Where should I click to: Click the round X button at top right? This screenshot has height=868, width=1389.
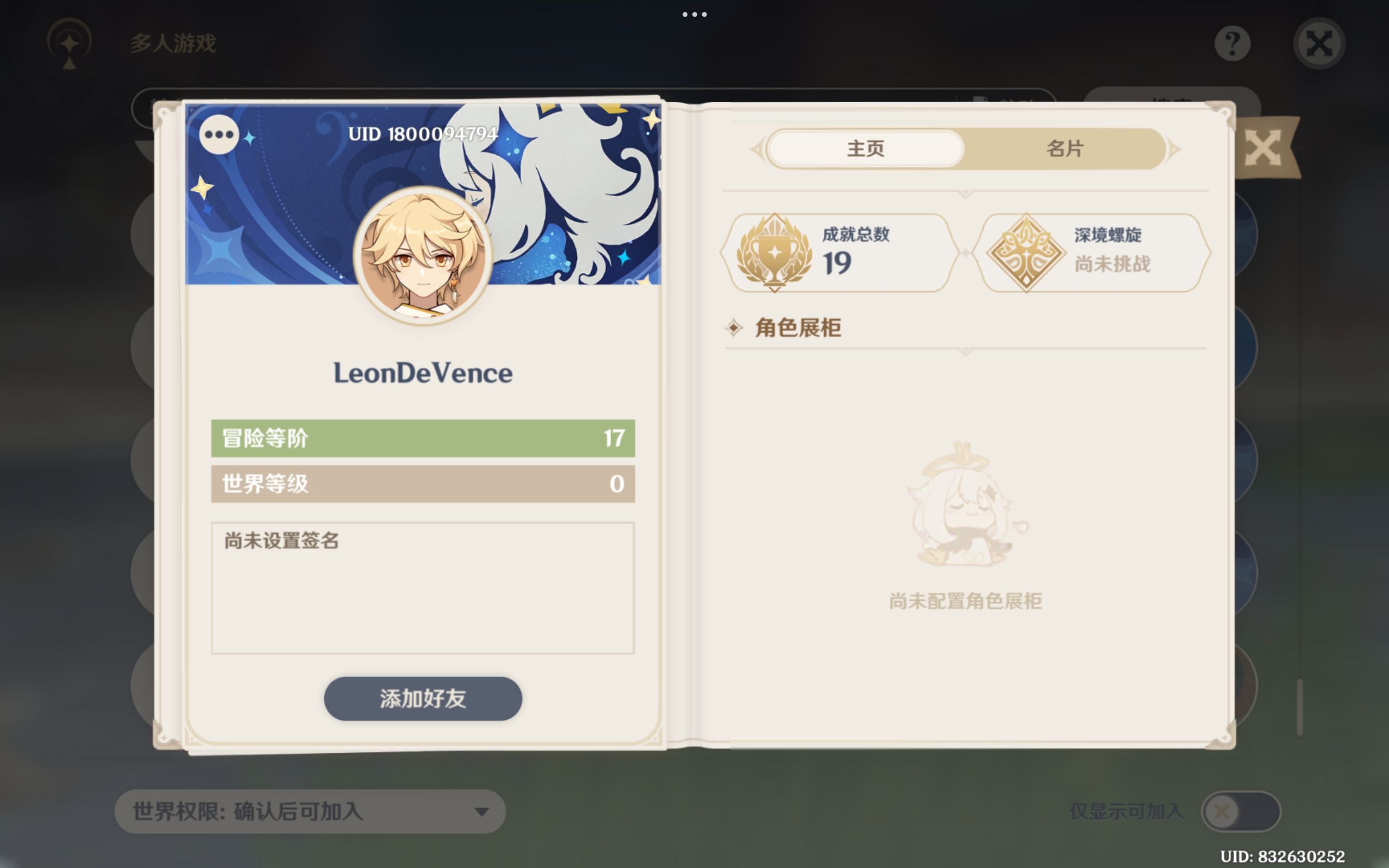click(1319, 43)
